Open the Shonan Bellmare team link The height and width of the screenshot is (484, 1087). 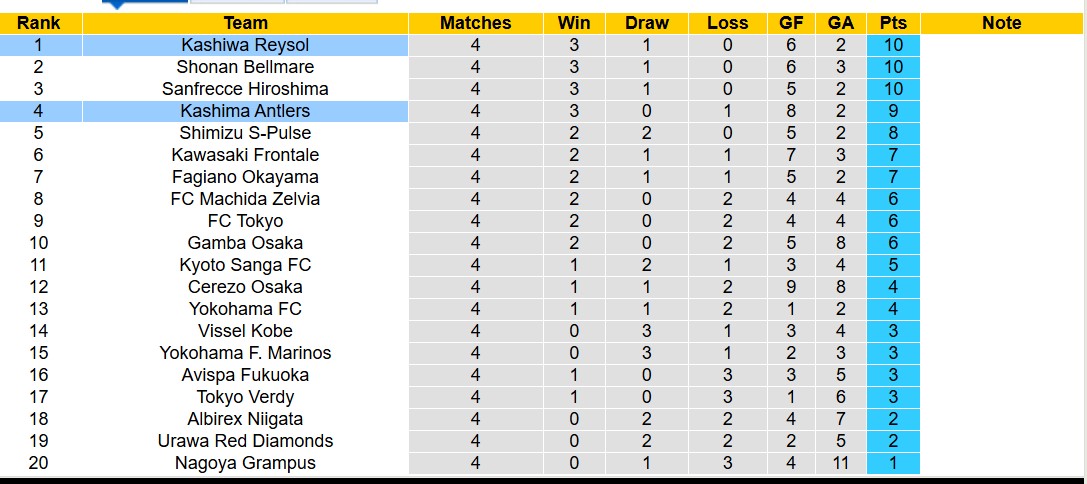click(245, 67)
